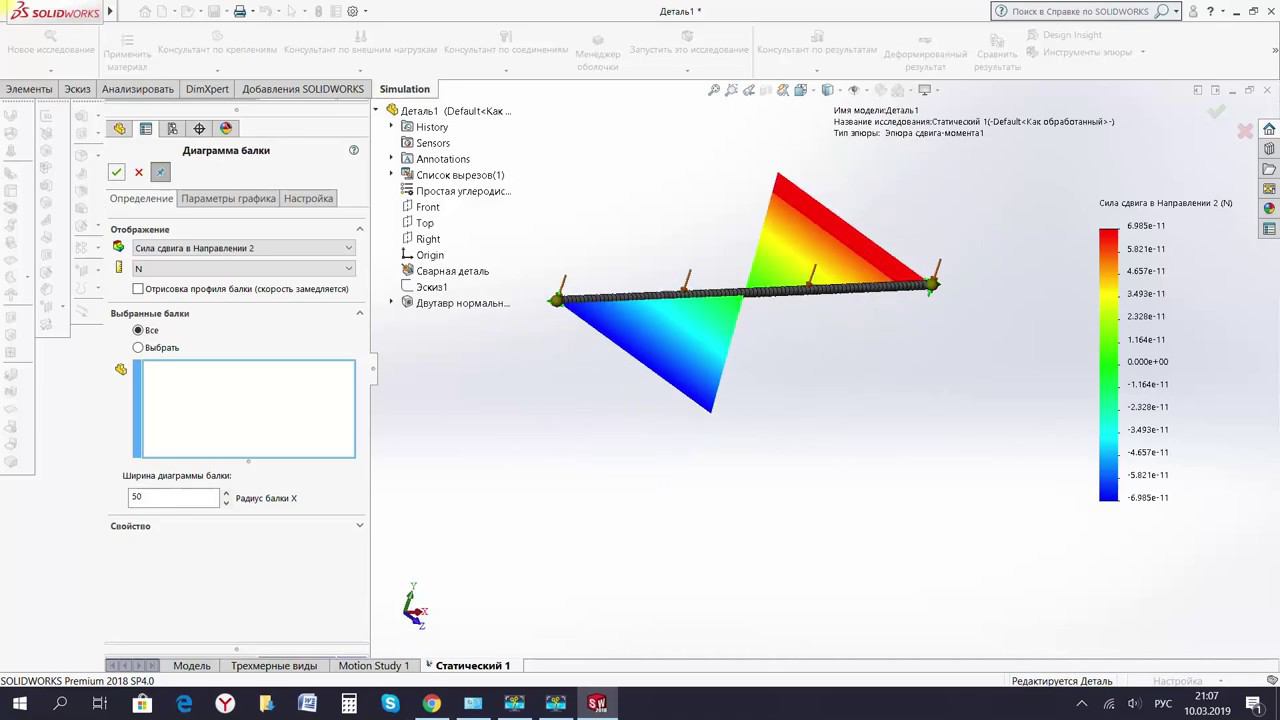Open the DisplayManager color-ball tab icon
This screenshot has width=1280, height=720.
(225, 128)
